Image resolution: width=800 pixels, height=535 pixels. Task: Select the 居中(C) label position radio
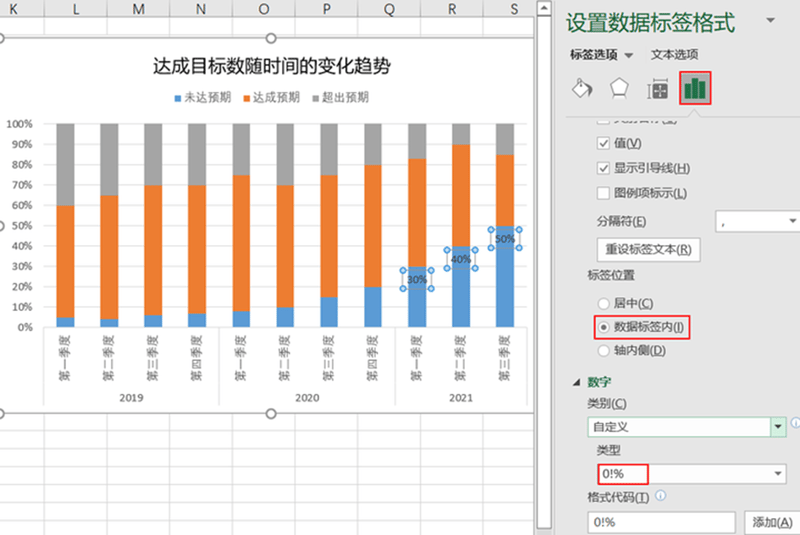coord(604,303)
